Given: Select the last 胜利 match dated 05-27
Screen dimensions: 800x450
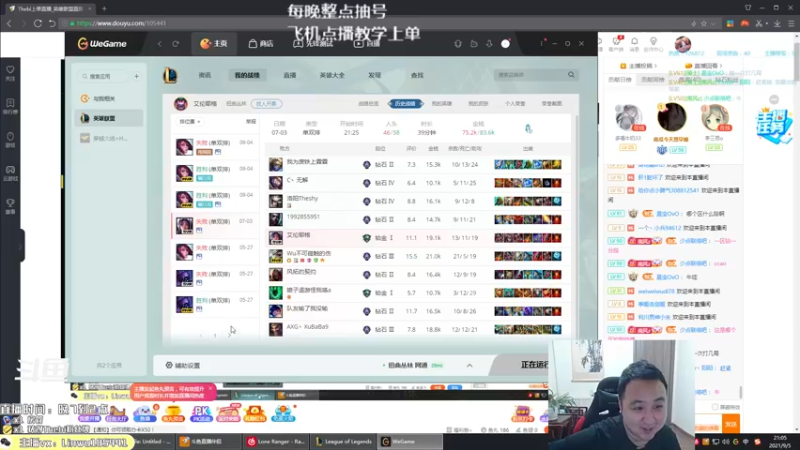Looking at the screenshot, I should (x=214, y=304).
